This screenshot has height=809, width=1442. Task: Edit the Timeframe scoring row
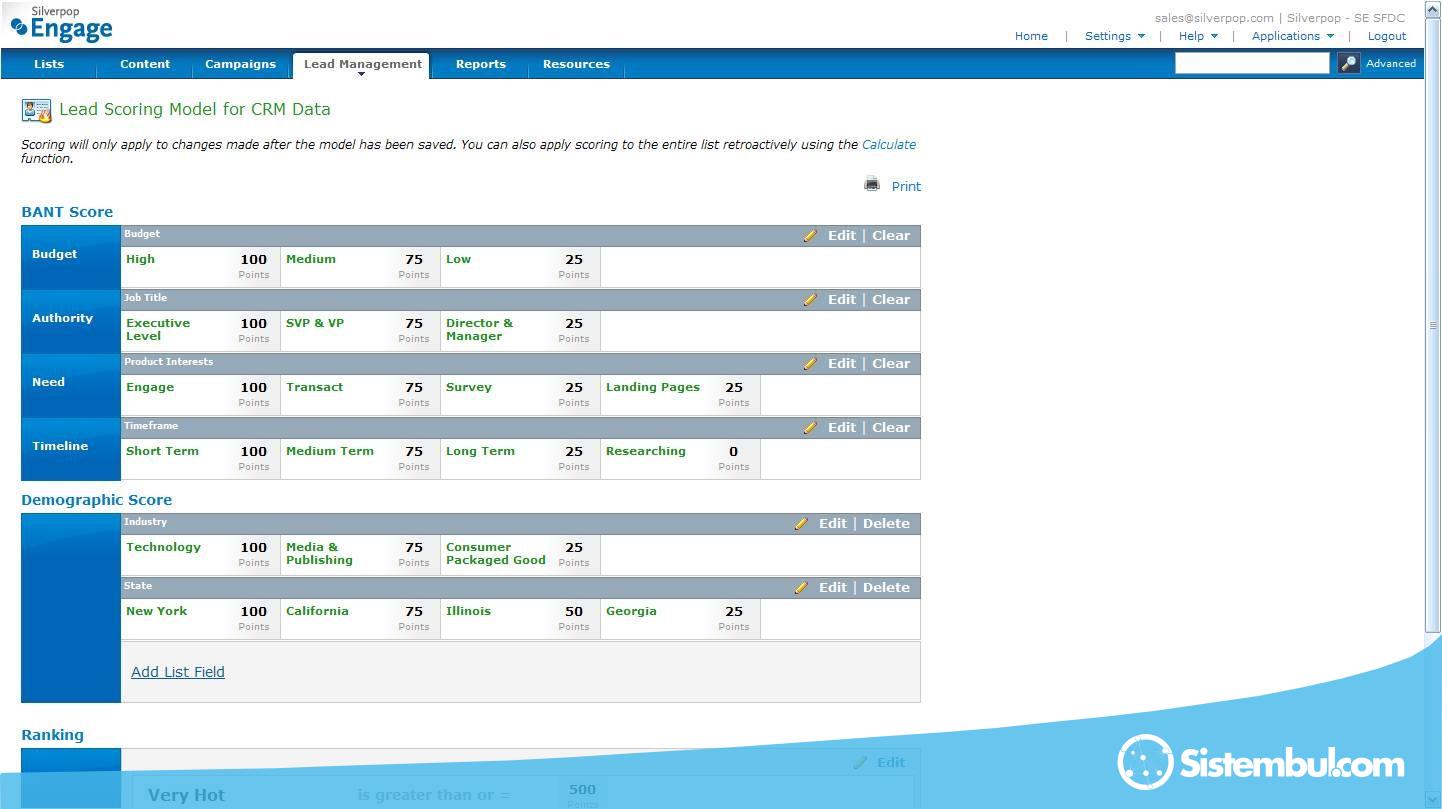coord(842,428)
